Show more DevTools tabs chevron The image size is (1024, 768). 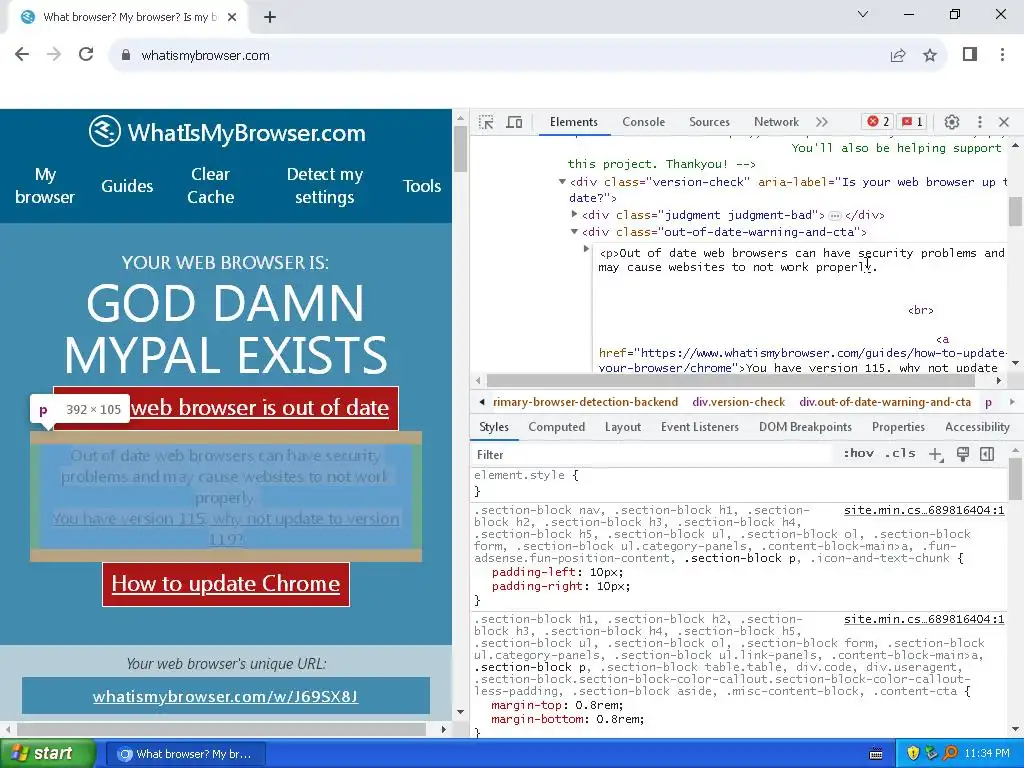pos(822,122)
